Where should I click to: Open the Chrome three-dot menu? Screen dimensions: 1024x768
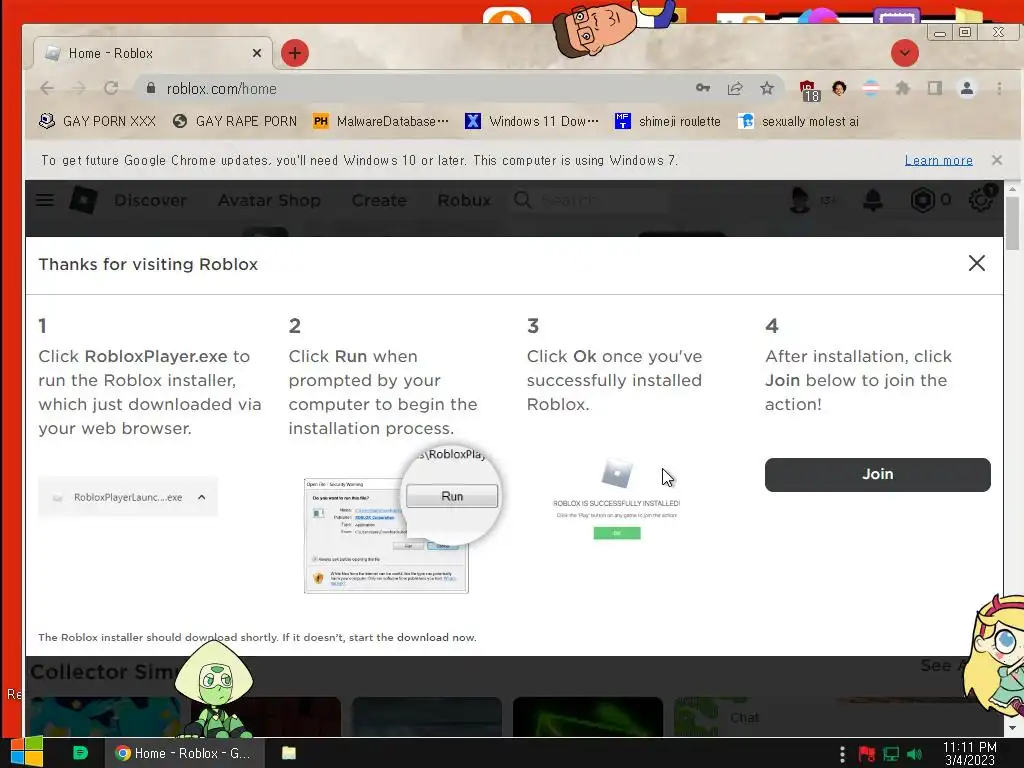(x=999, y=88)
